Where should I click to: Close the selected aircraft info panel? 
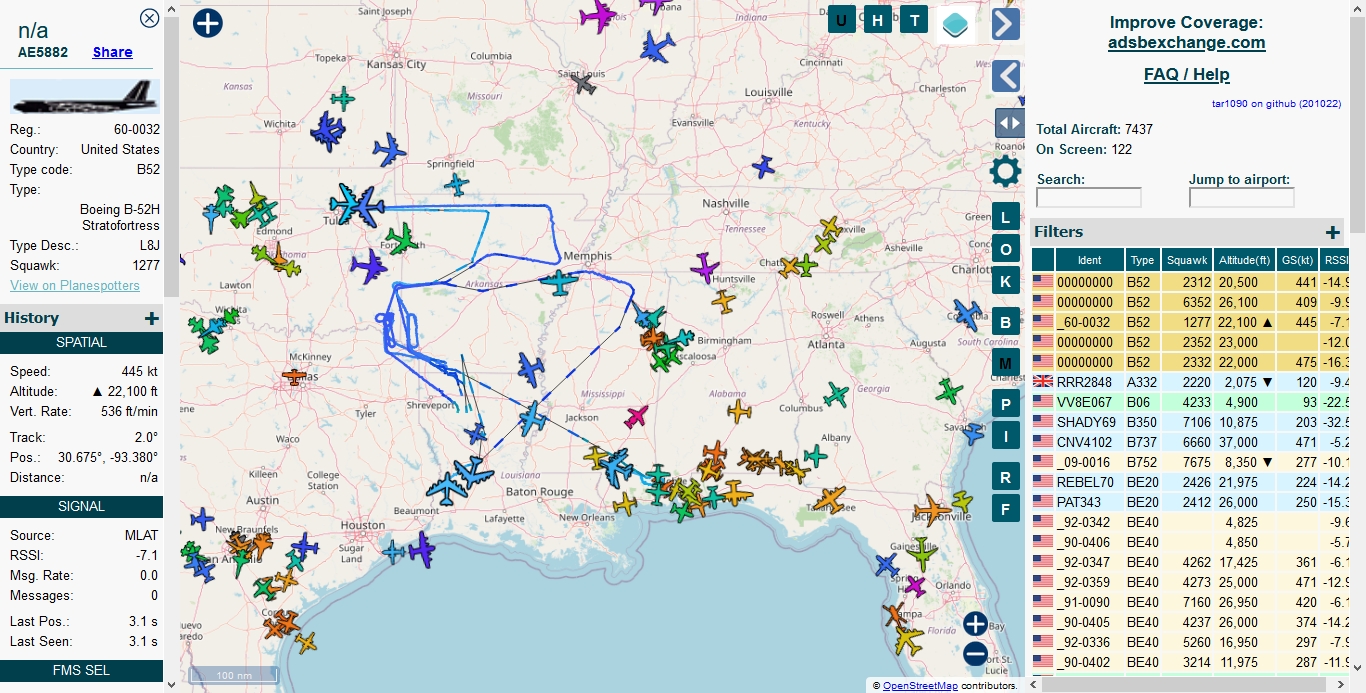click(x=149, y=17)
